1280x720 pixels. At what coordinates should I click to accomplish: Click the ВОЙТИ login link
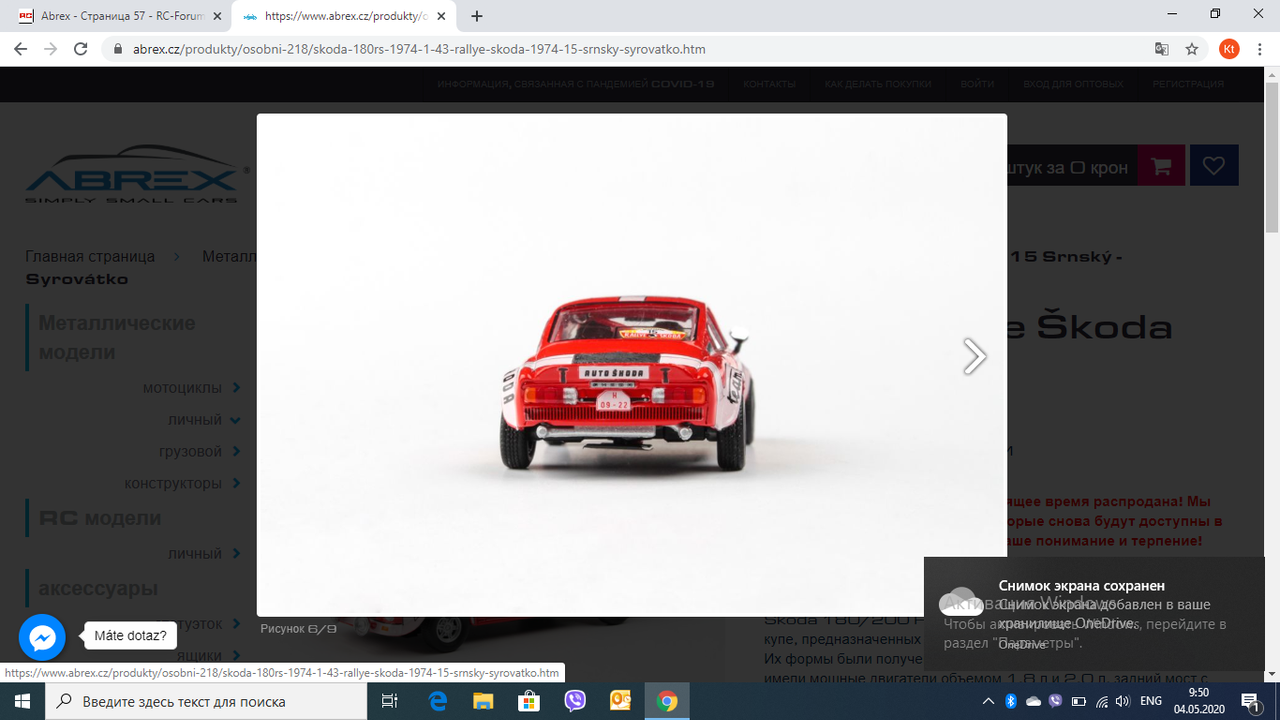[977, 84]
